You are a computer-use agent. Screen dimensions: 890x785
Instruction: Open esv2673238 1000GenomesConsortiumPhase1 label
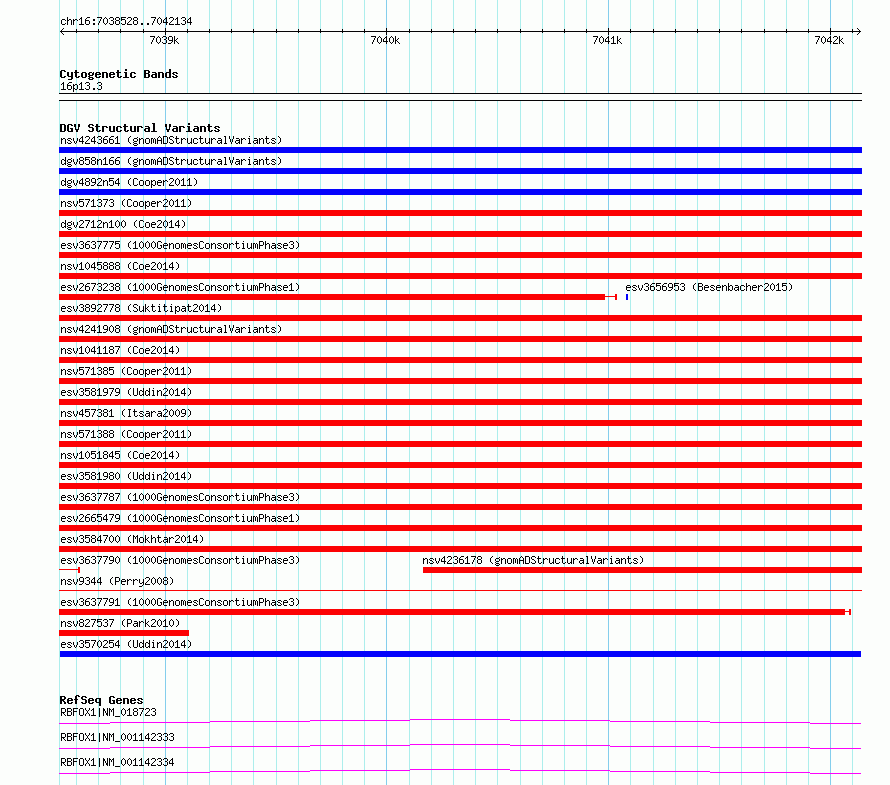[180, 287]
